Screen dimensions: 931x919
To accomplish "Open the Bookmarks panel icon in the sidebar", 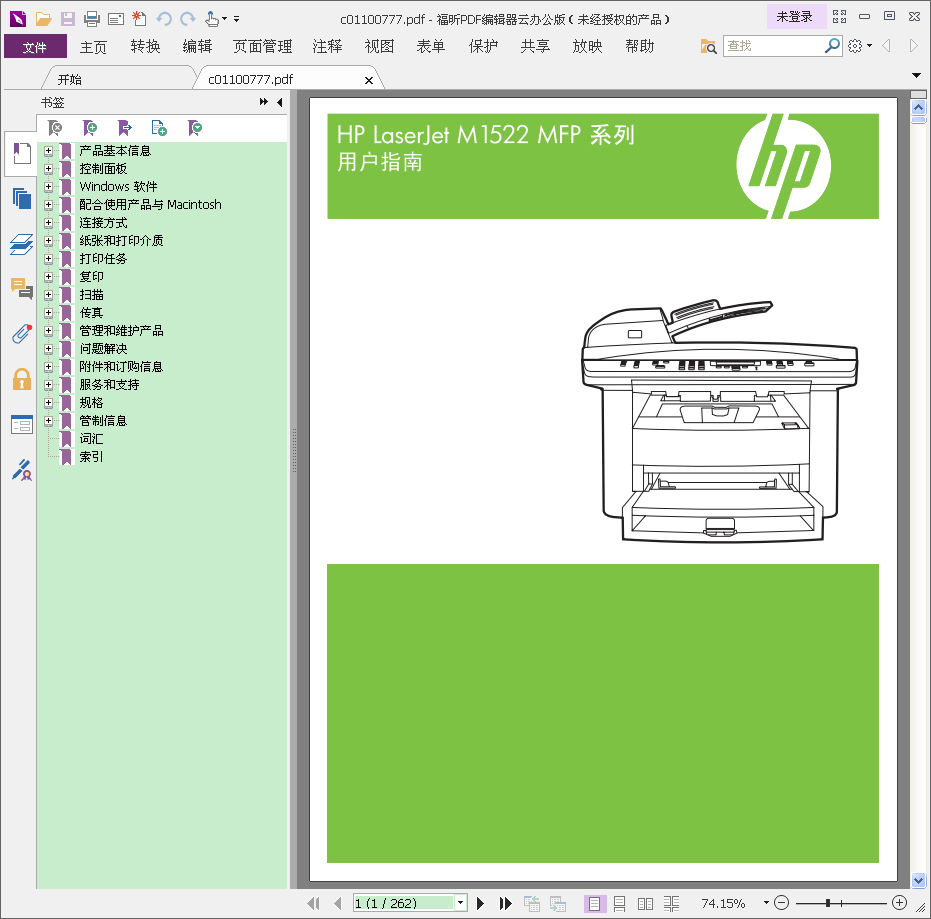I will point(21,154).
